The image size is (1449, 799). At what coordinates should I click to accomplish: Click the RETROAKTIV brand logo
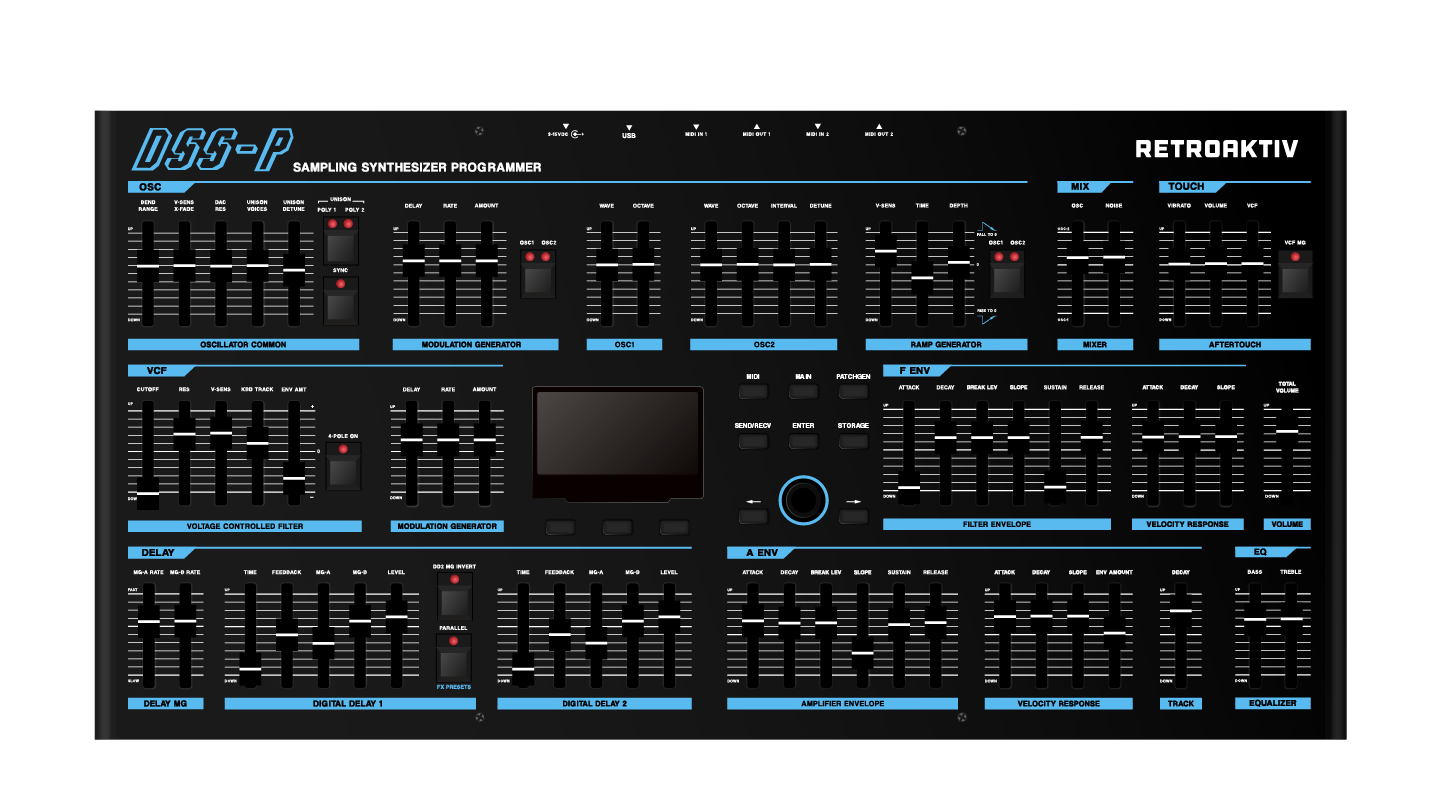[x=1216, y=149]
